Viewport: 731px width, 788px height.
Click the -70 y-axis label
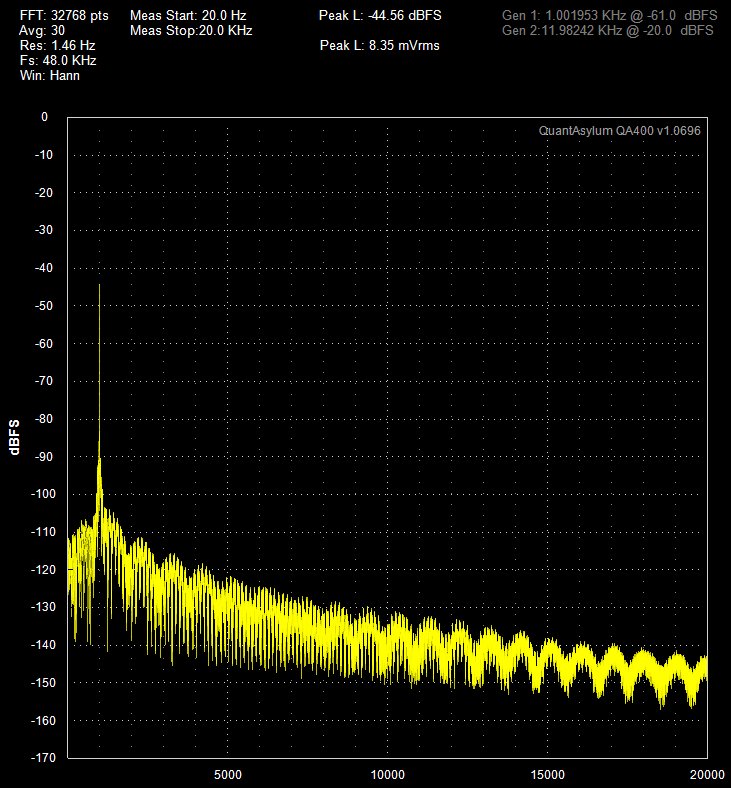tap(44, 380)
